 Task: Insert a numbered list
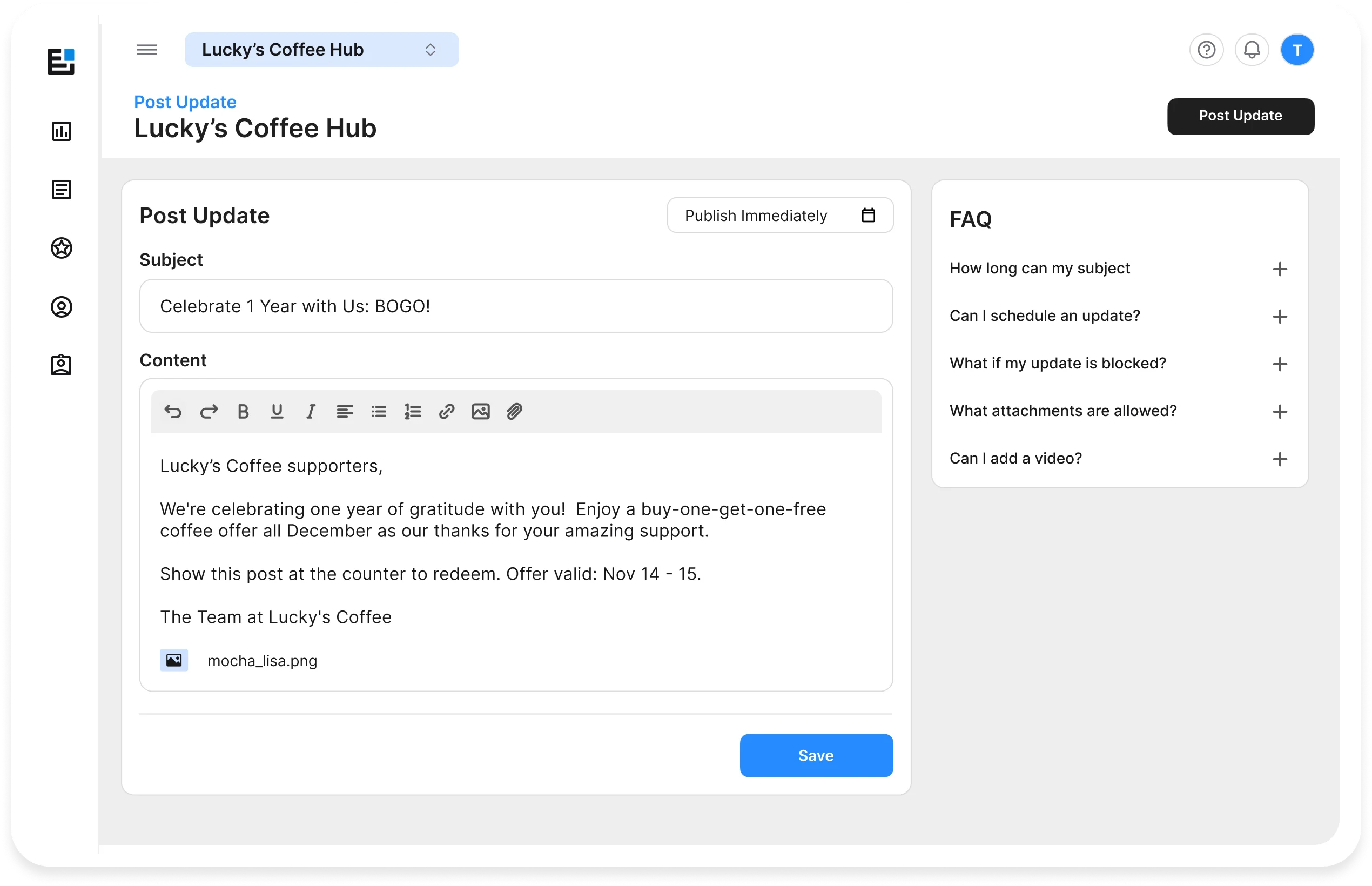click(x=413, y=411)
